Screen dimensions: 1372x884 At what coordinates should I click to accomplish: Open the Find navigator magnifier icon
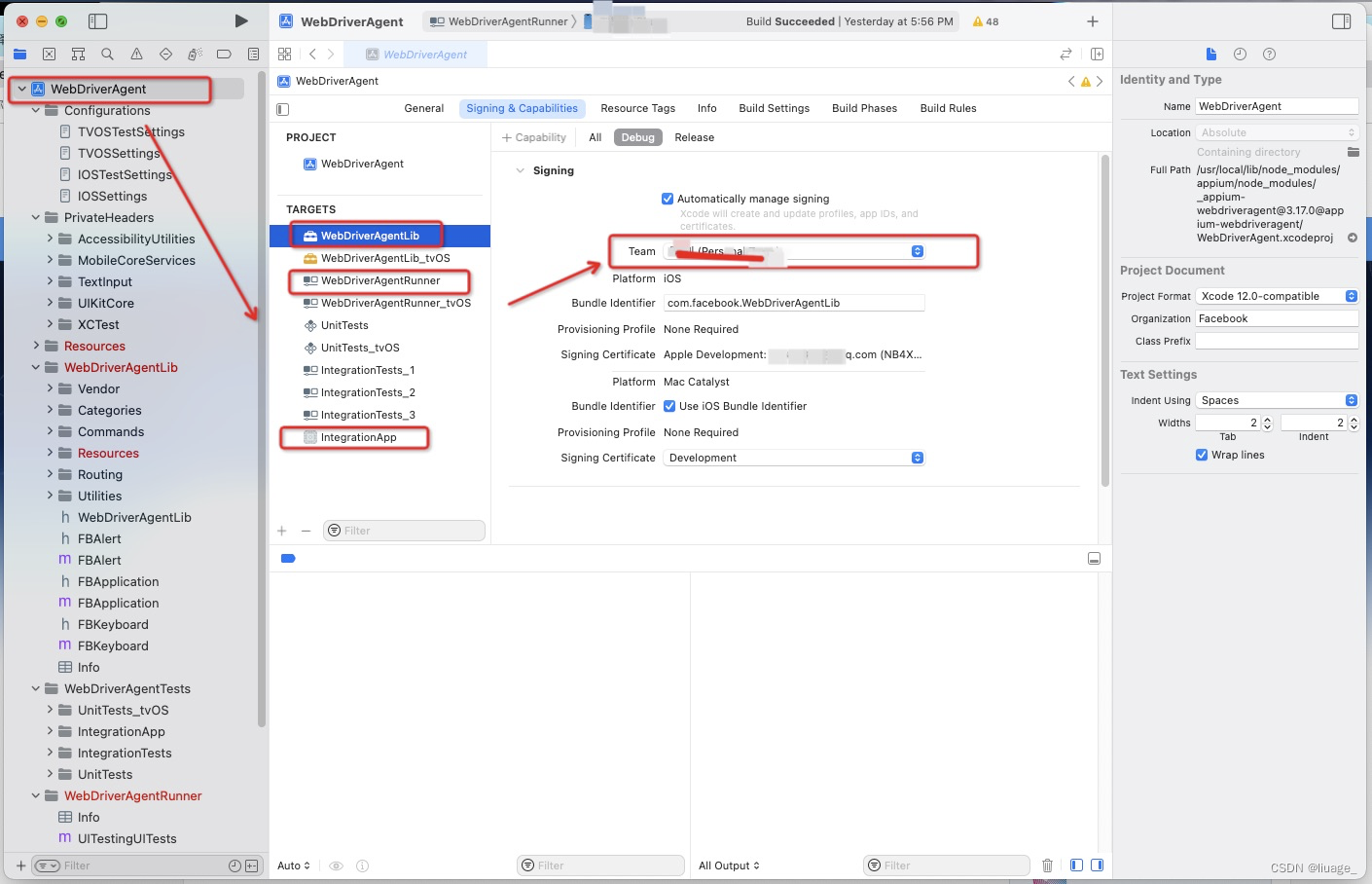pos(107,55)
